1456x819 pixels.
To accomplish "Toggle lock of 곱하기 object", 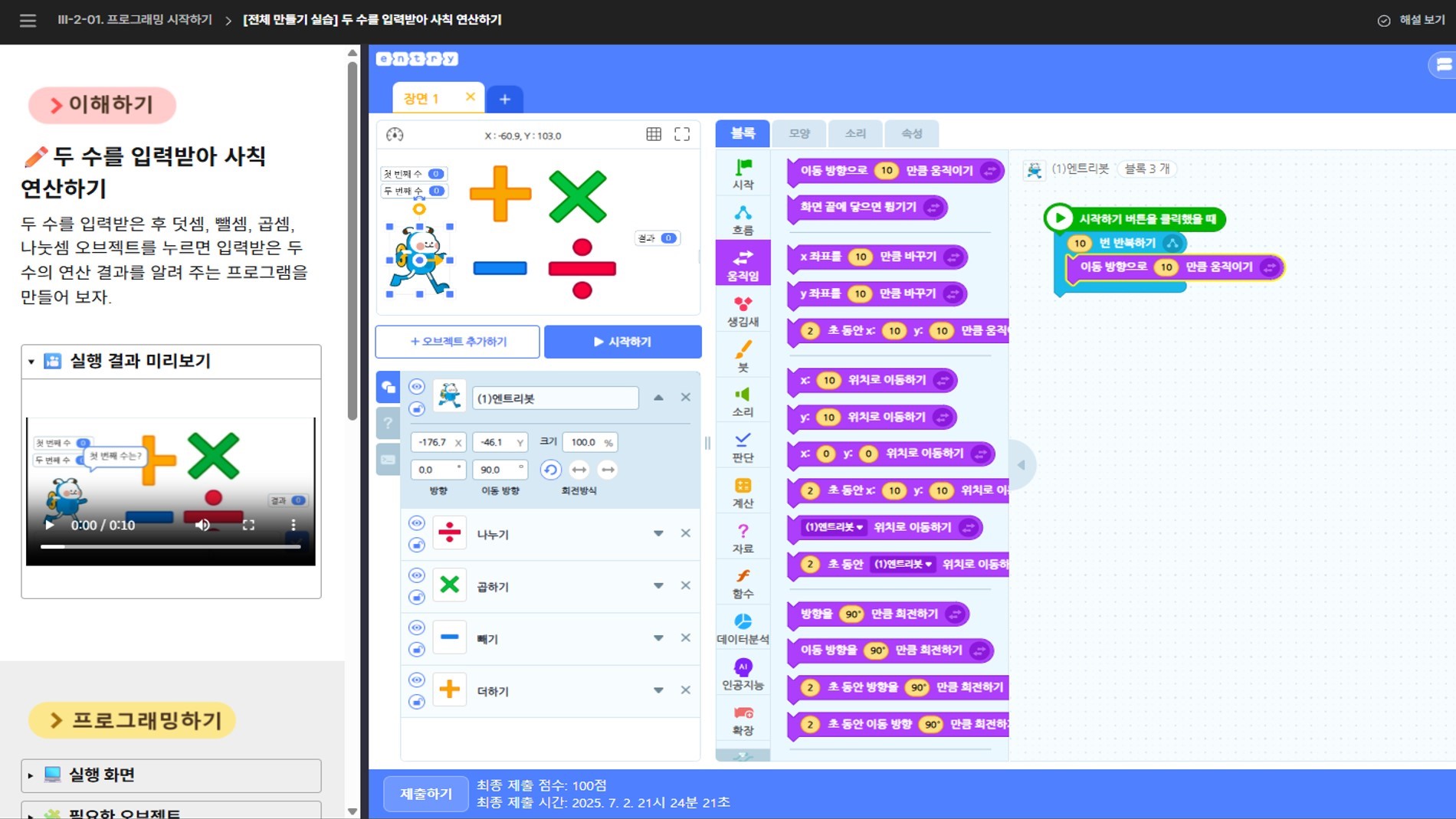I will 417,597.
